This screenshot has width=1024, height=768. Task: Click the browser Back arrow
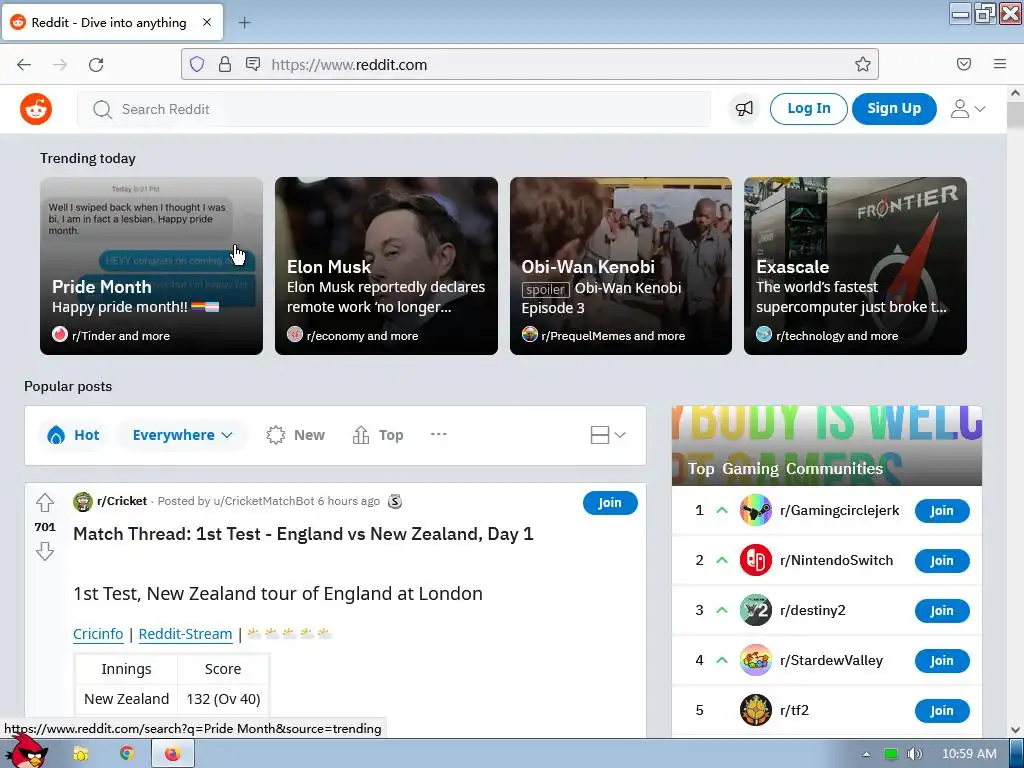pyautogui.click(x=24, y=64)
